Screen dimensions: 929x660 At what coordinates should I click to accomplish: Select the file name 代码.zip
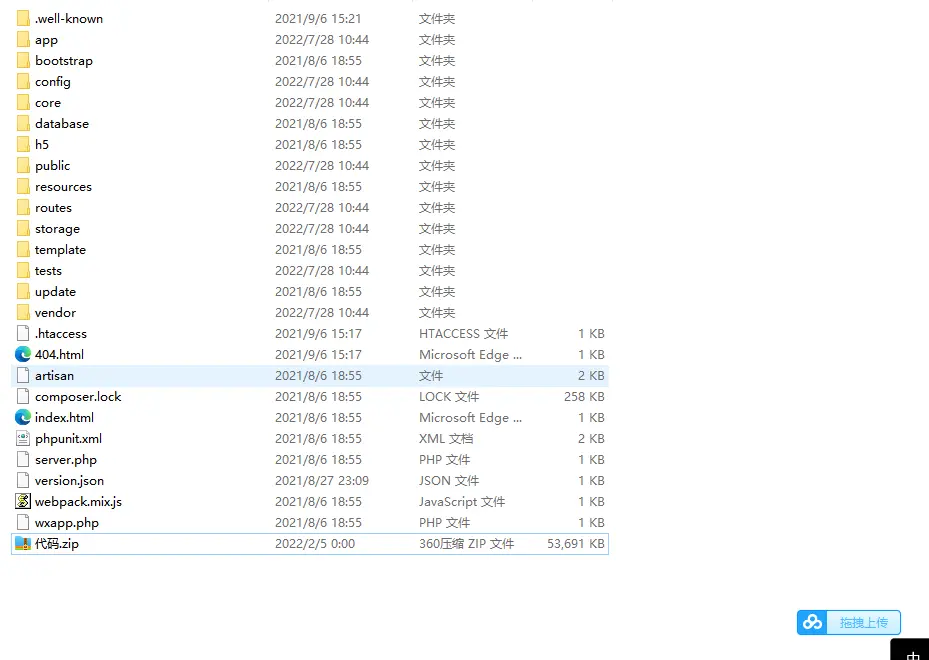pyautogui.click(x=57, y=543)
